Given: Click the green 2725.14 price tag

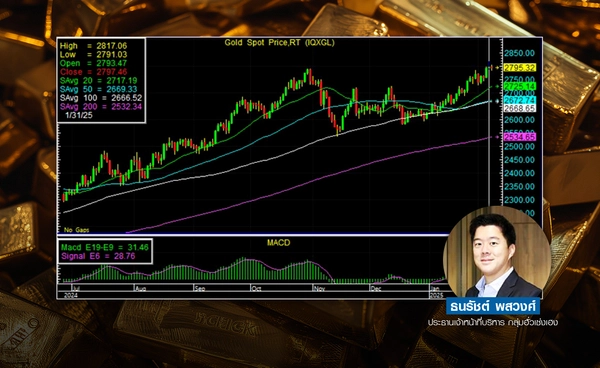Looking at the screenshot, I should click(520, 87).
